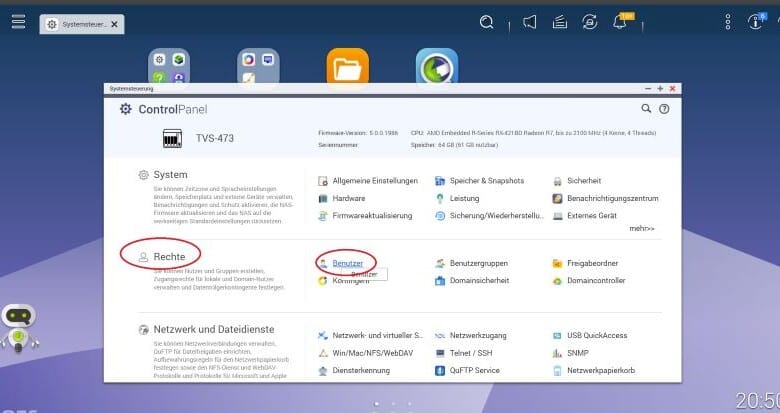
Task: Open the bell notifications icon
Action: pyautogui.click(x=620, y=22)
